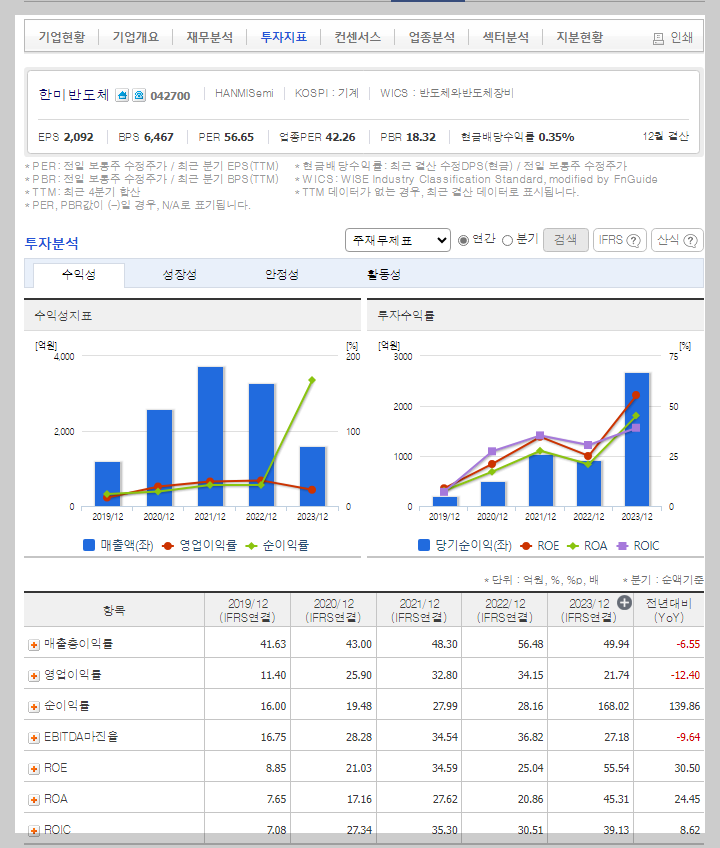Screen dimensions: 720x848
Task: Click the print icon next to 인쇄
Action: (658, 38)
